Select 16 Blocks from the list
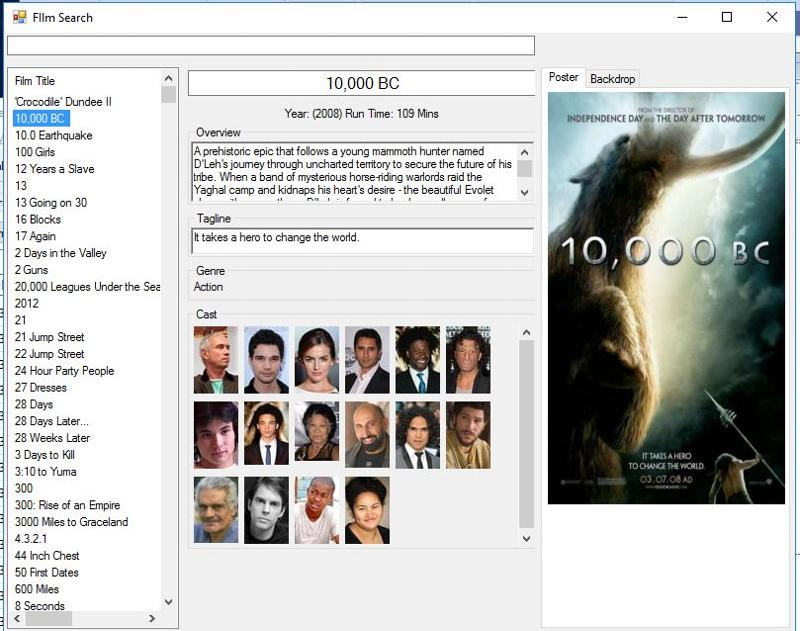This screenshot has height=631, width=800. (38, 219)
